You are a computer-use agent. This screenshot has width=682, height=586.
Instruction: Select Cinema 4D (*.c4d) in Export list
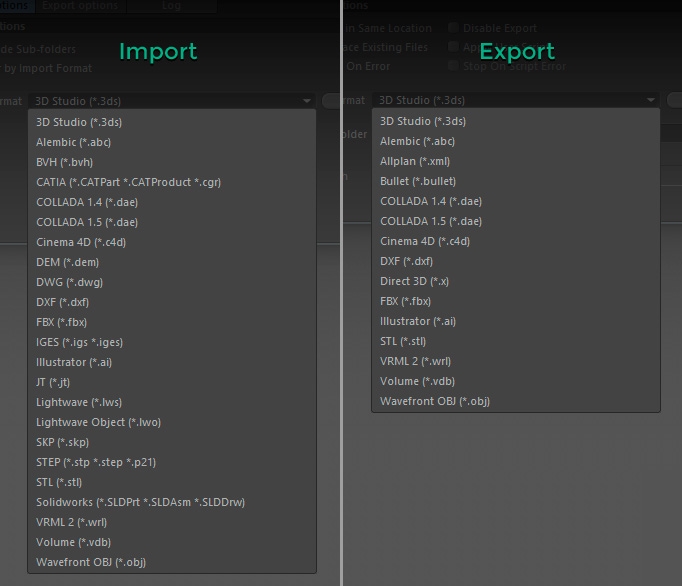pyautogui.click(x=516, y=241)
